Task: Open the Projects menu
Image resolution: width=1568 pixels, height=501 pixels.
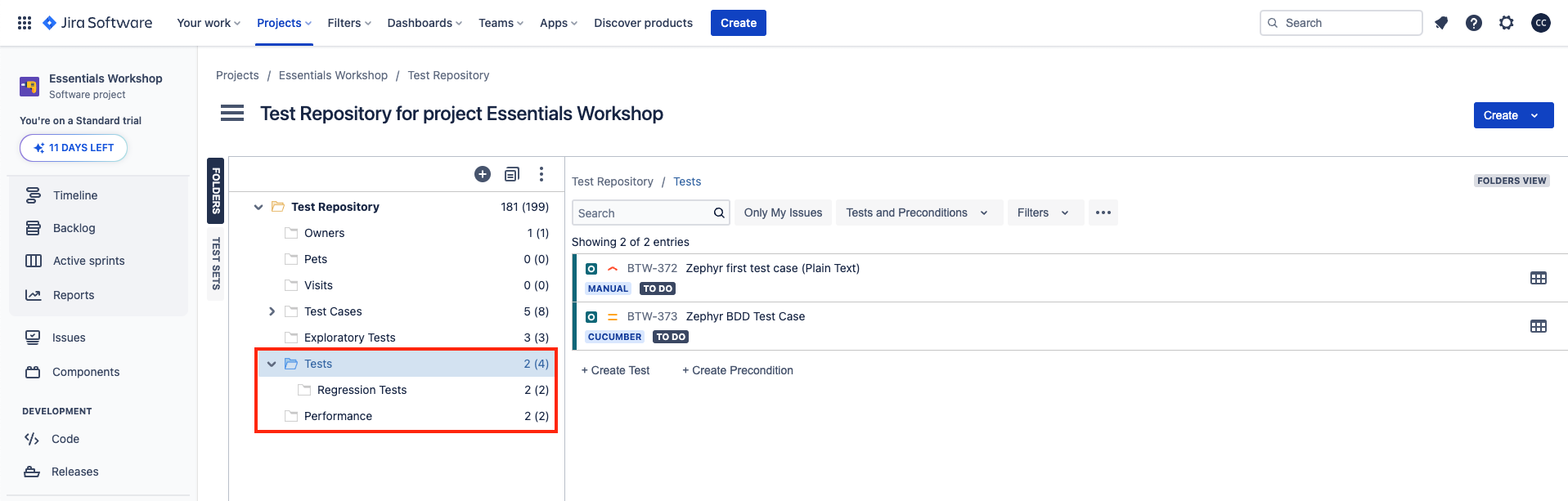Action: coord(284,23)
